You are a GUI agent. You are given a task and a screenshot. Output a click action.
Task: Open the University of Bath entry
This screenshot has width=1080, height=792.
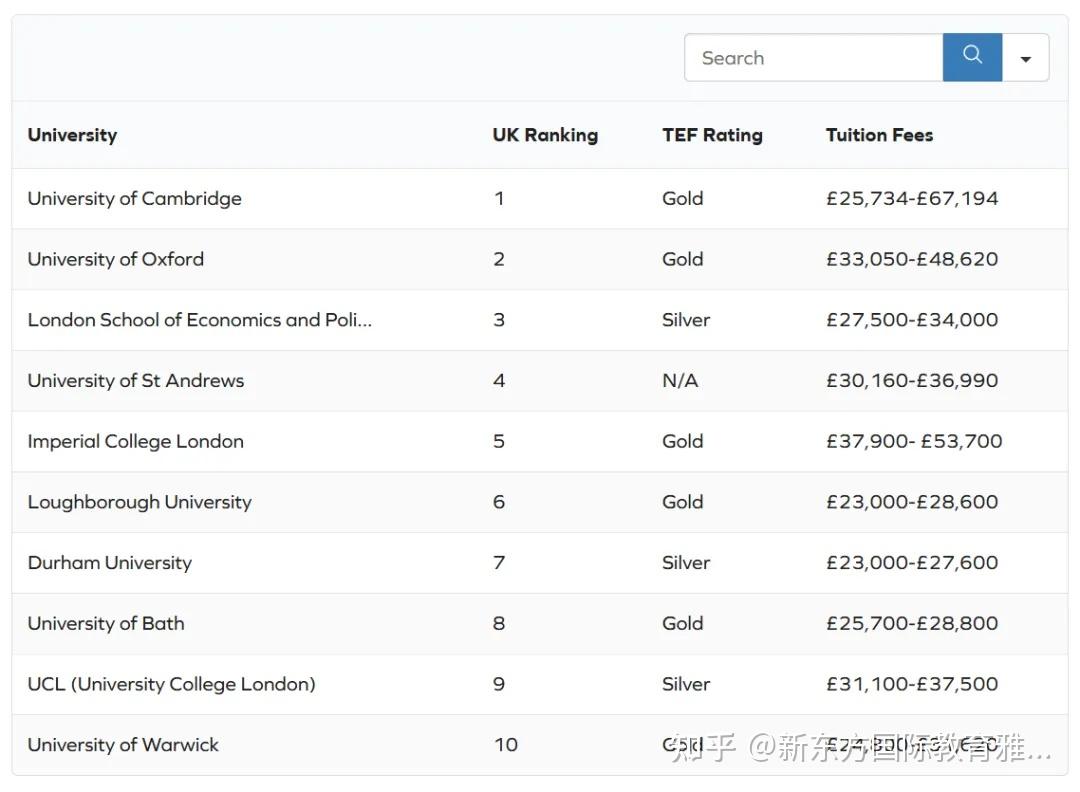click(x=106, y=624)
